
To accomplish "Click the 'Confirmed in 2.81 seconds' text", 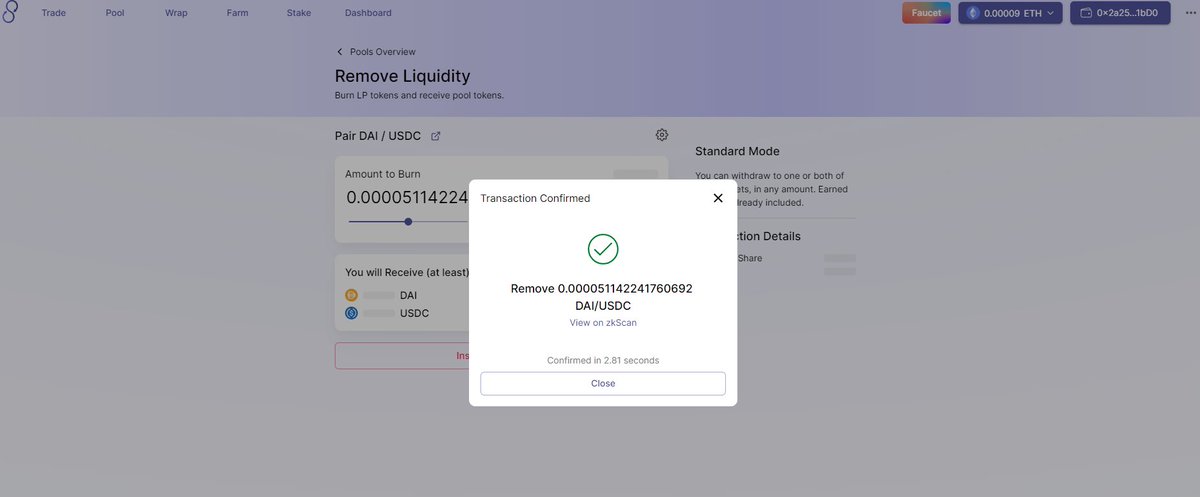I will point(603,360).
